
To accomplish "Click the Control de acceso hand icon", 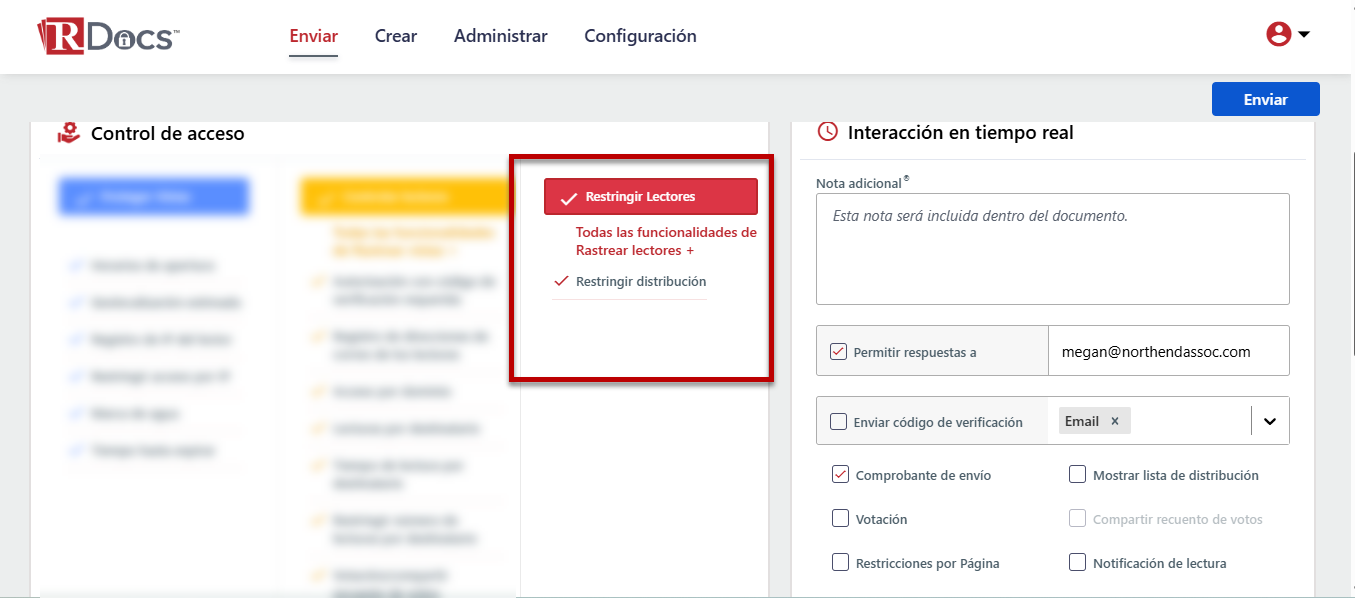I will click(68, 133).
